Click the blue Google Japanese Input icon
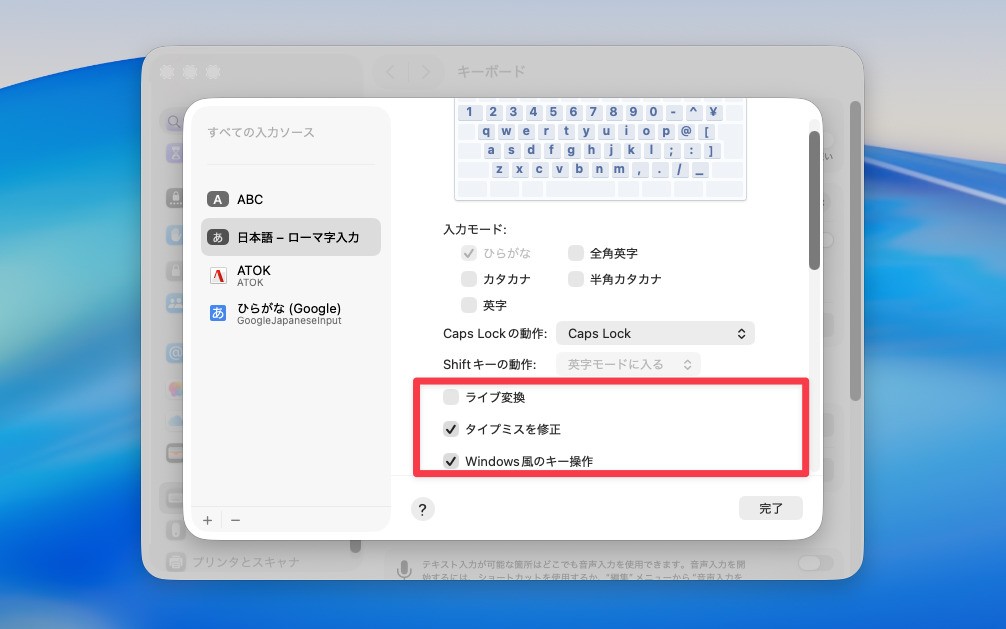The width and height of the screenshot is (1006, 629). (218, 313)
